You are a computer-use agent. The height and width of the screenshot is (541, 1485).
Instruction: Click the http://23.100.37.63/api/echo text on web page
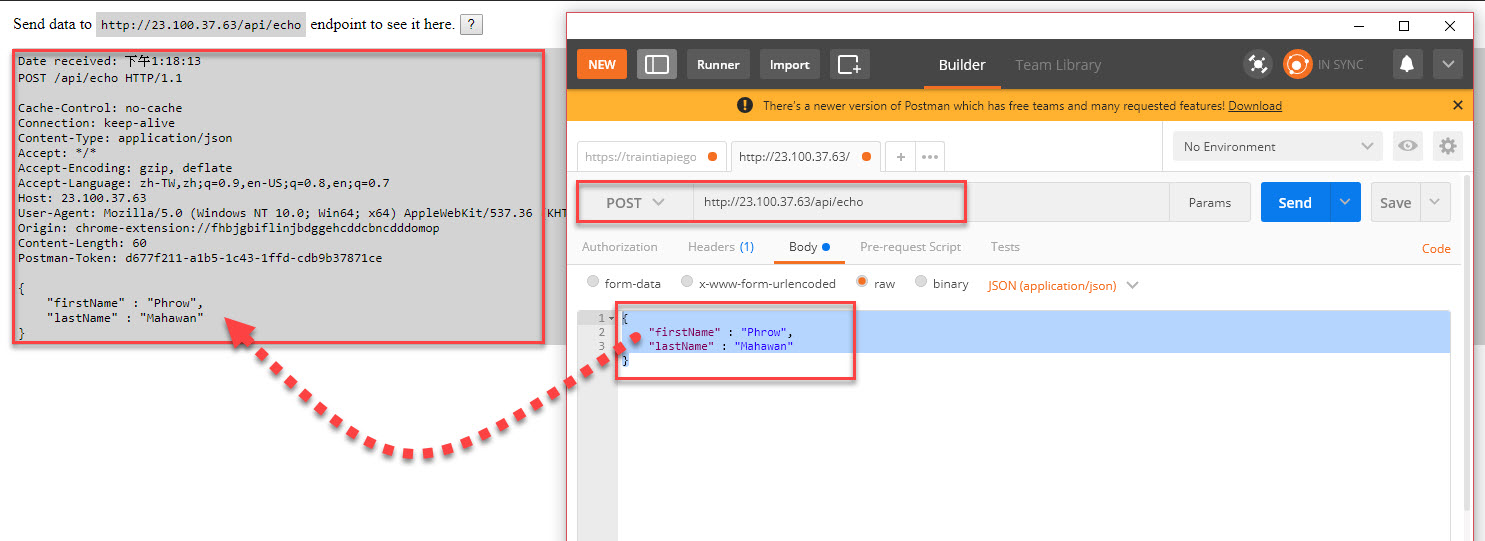point(202,25)
